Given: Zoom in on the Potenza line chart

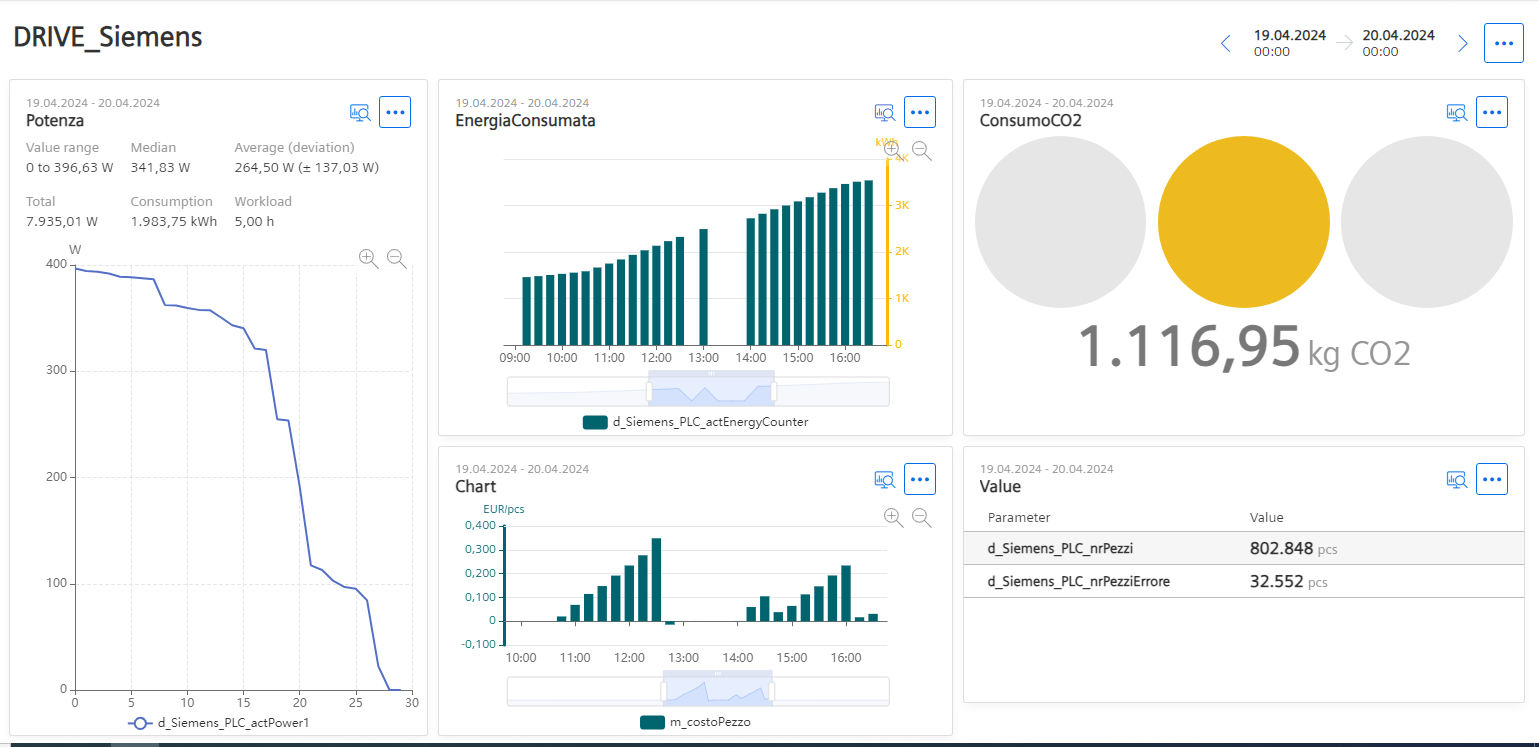Looking at the screenshot, I should coord(368,258).
